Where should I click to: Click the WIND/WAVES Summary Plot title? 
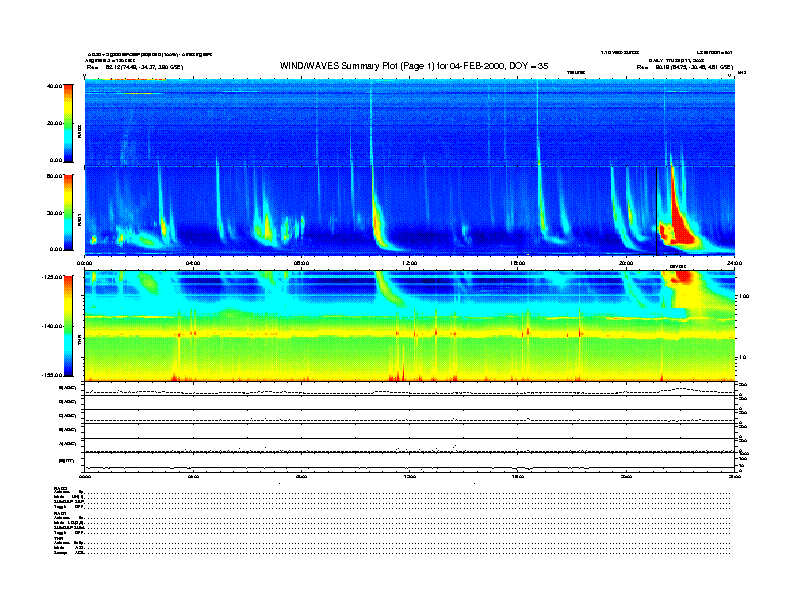click(x=414, y=66)
